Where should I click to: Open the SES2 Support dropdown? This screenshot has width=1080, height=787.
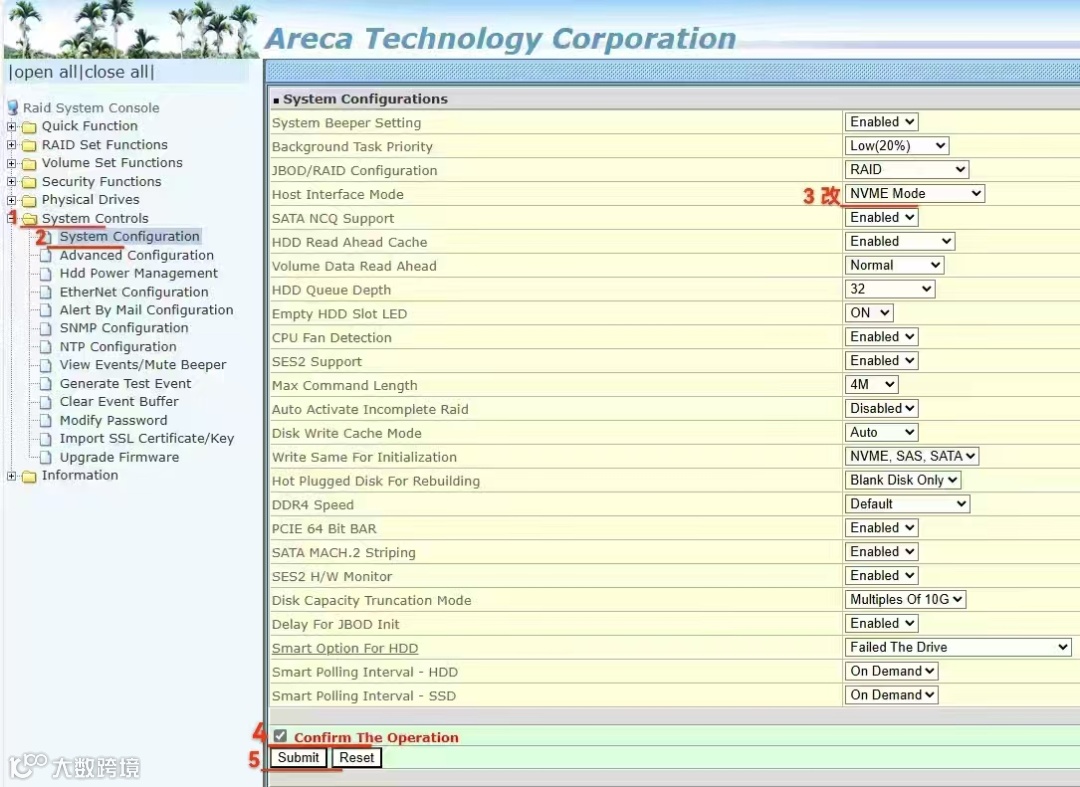[882, 361]
